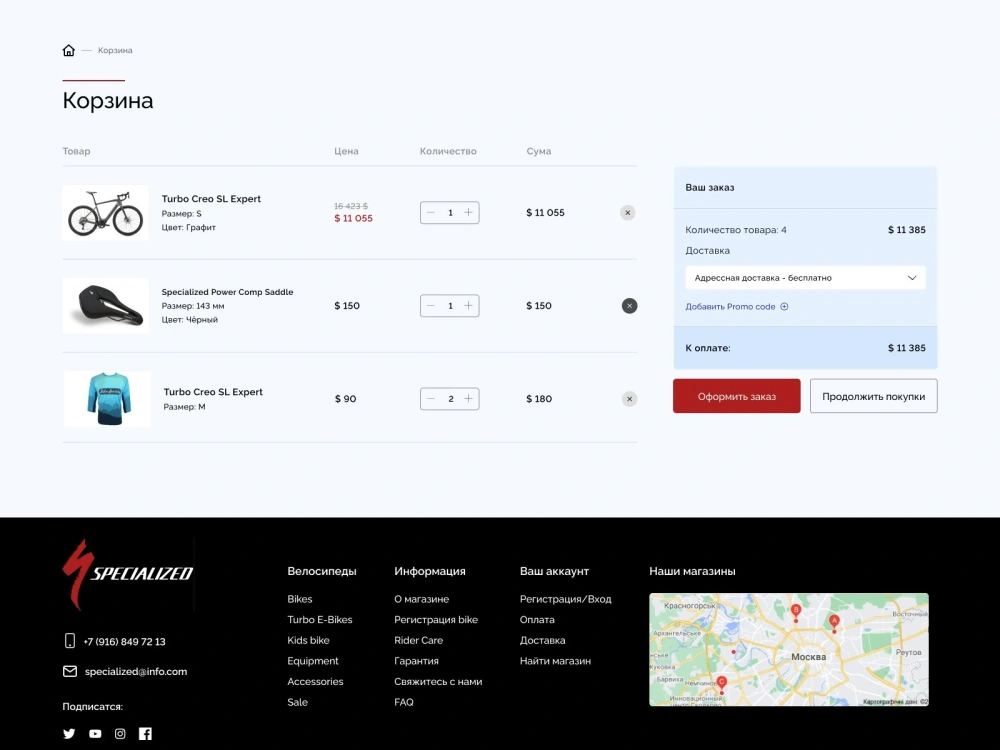Open the Свяжитесь с нами footer link
The height and width of the screenshot is (750, 1000).
438,682
